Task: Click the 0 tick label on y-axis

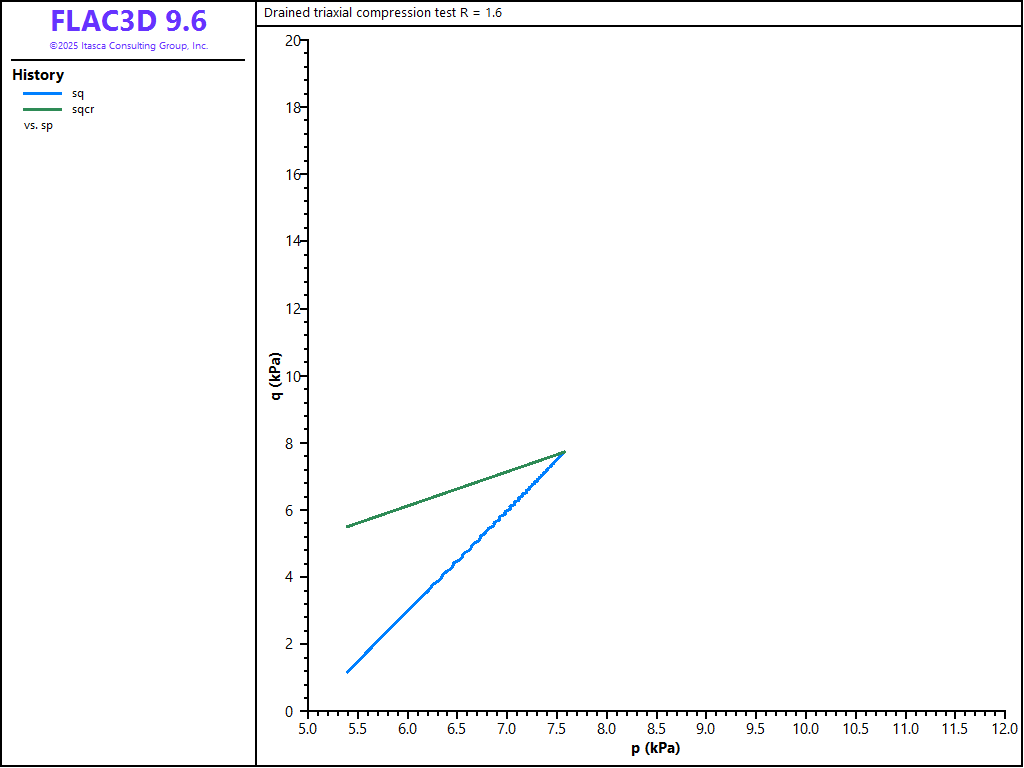Action: [x=290, y=711]
